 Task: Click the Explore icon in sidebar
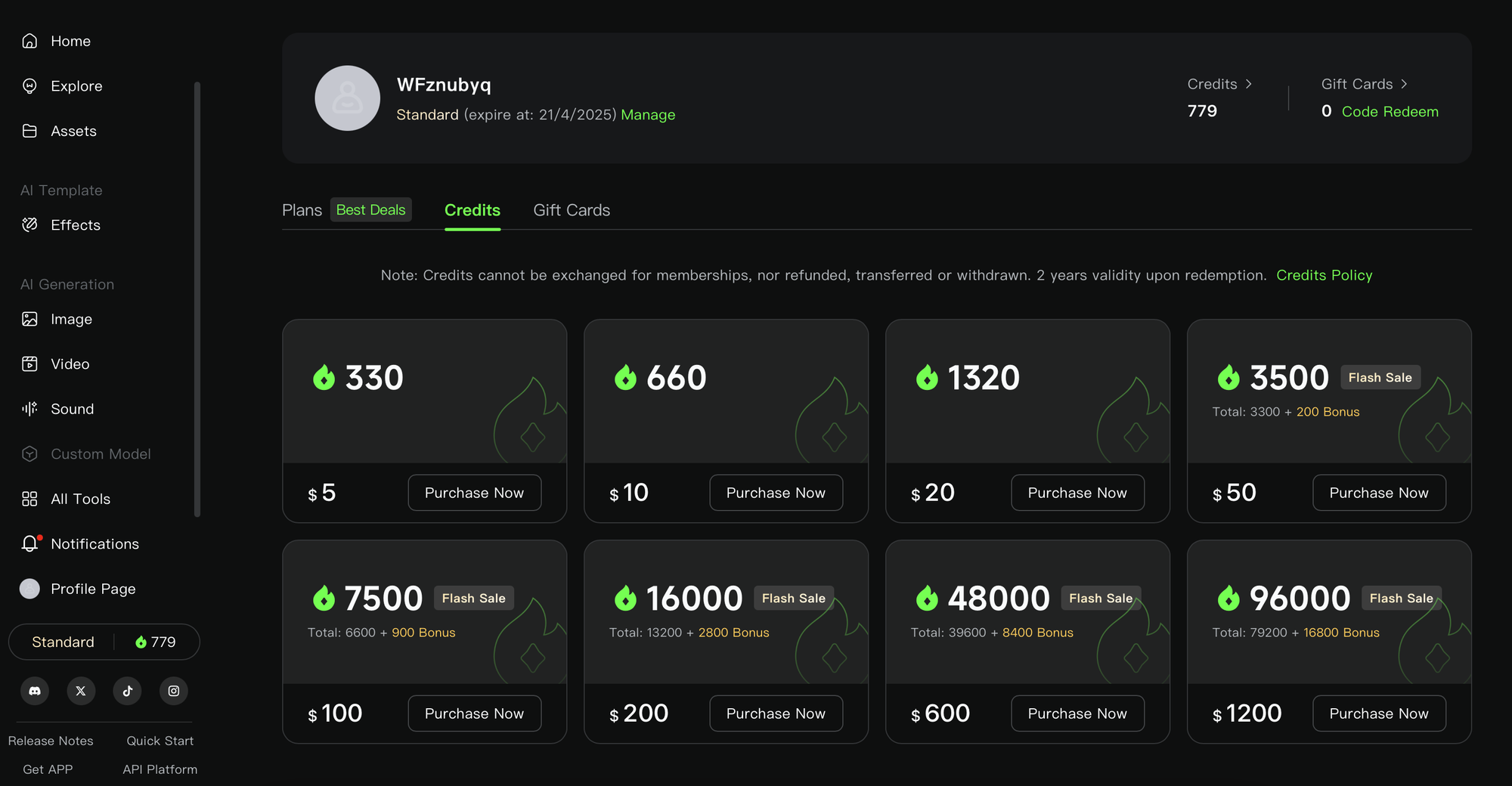pyautogui.click(x=29, y=86)
